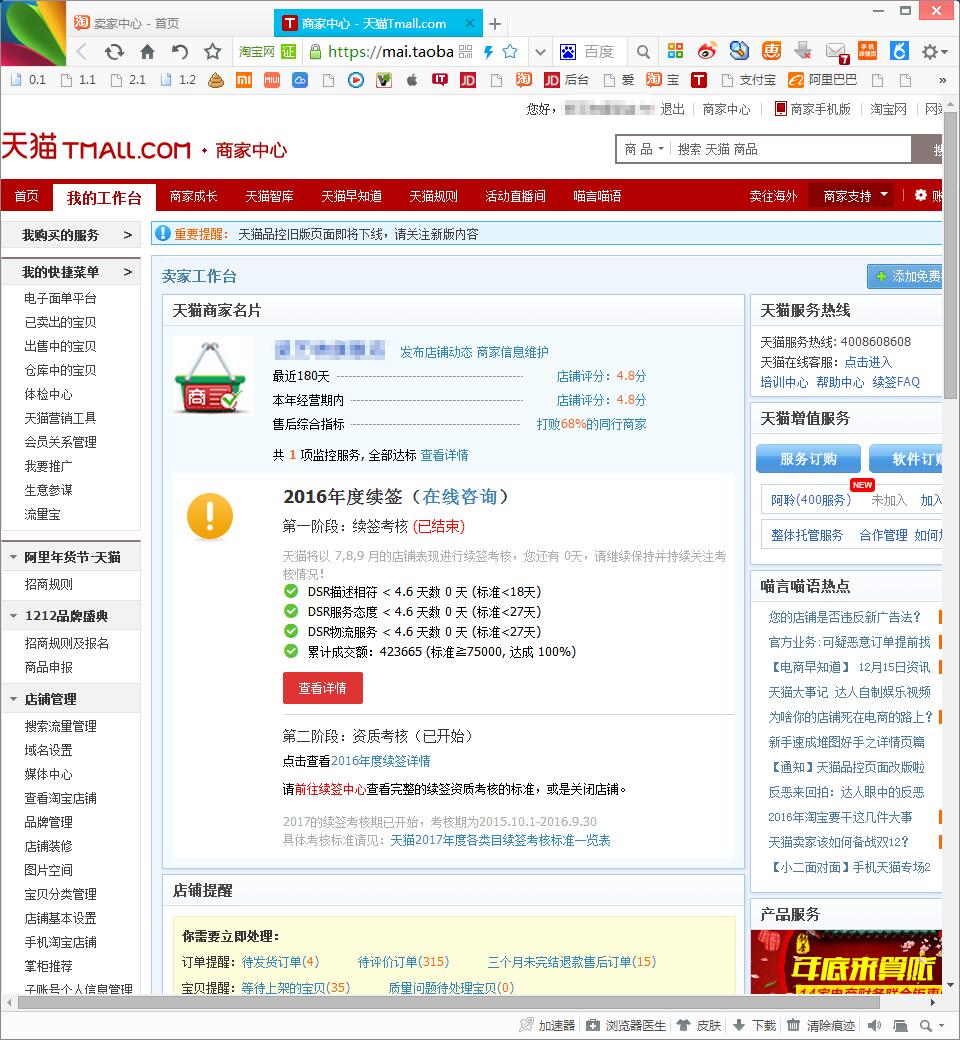
Task: Click 点击进入 for online customer service
Action: point(868,362)
